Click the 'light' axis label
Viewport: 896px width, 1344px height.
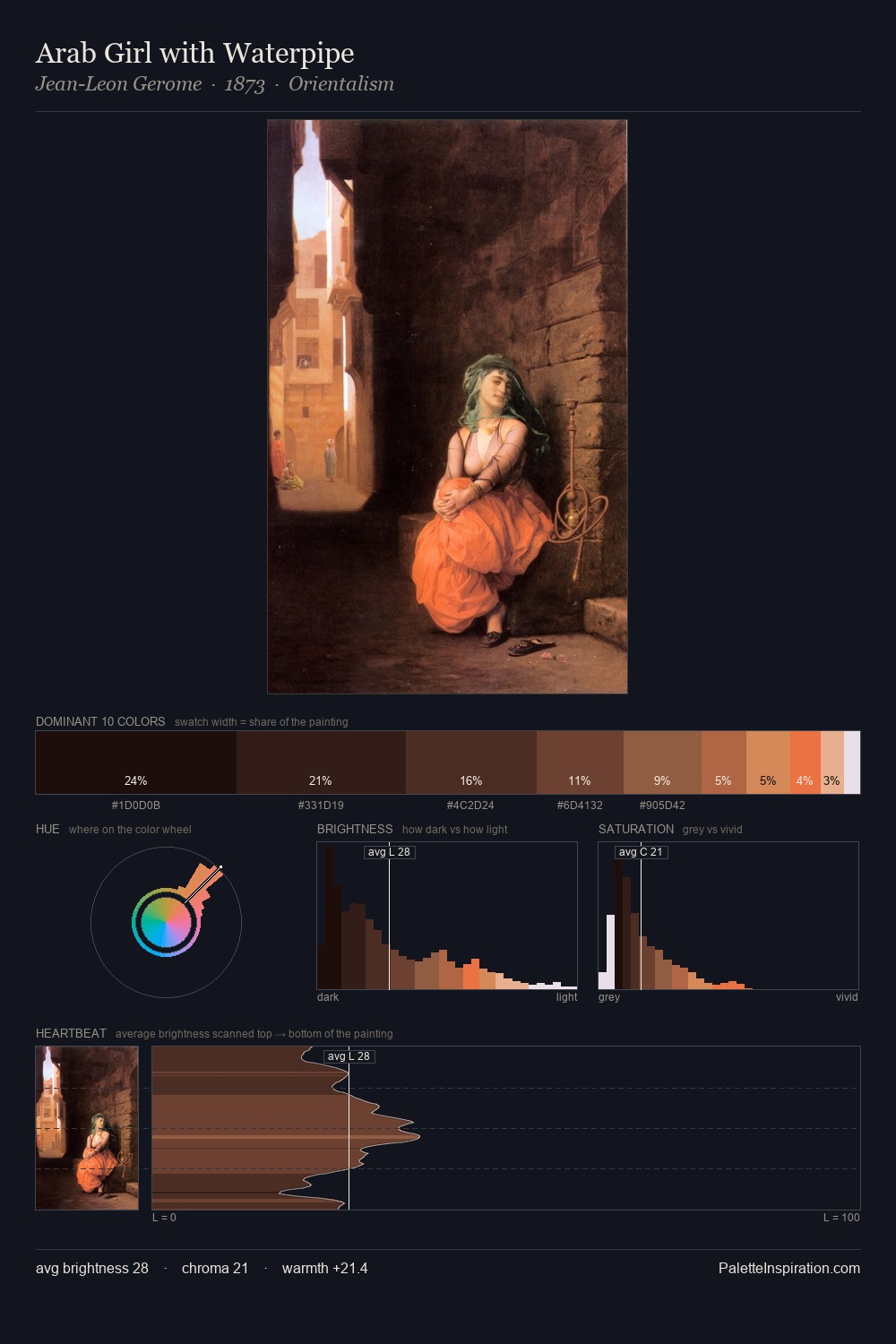[566, 997]
